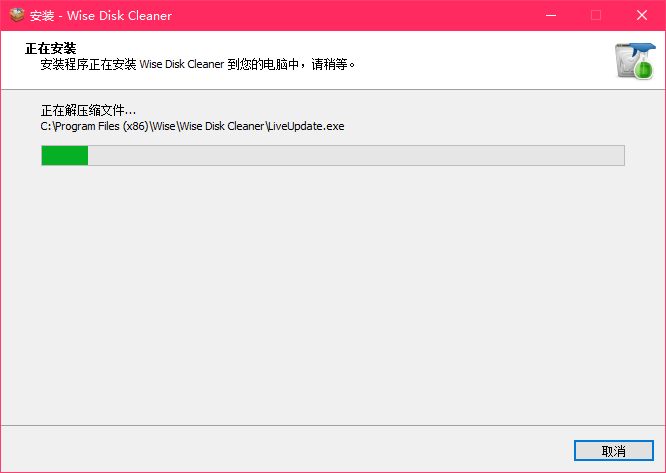The height and width of the screenshot is (473, 666).
Task: Click the 安装 - Wise Disk Cleaner title text
Action: click(x=101, y=16)
